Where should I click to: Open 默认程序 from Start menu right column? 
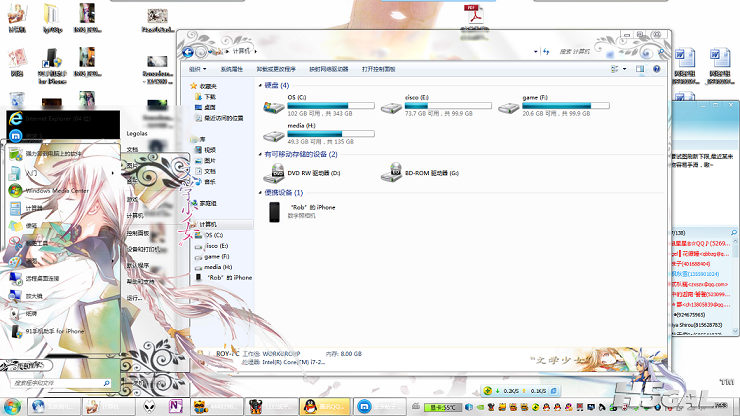138,266
